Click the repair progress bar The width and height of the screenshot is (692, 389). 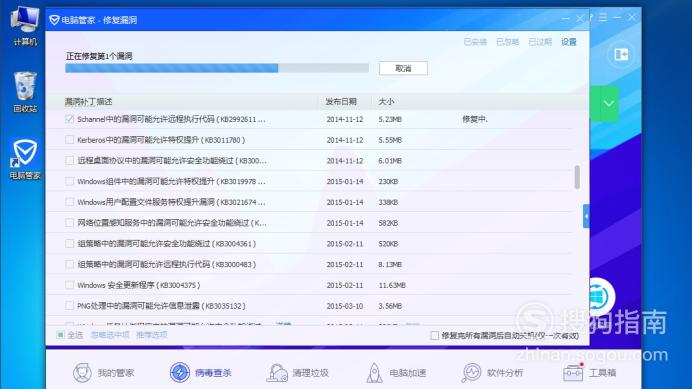tap(217, 68)
